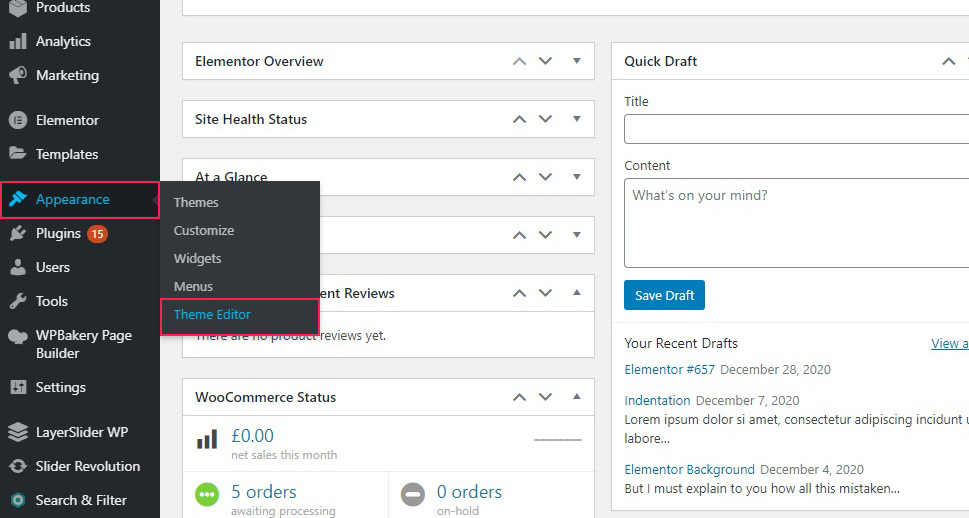Collapse the WooCommerce Status panel
Image resolution: width=969 pixels, height=518 pixels.
pos(577,397)
